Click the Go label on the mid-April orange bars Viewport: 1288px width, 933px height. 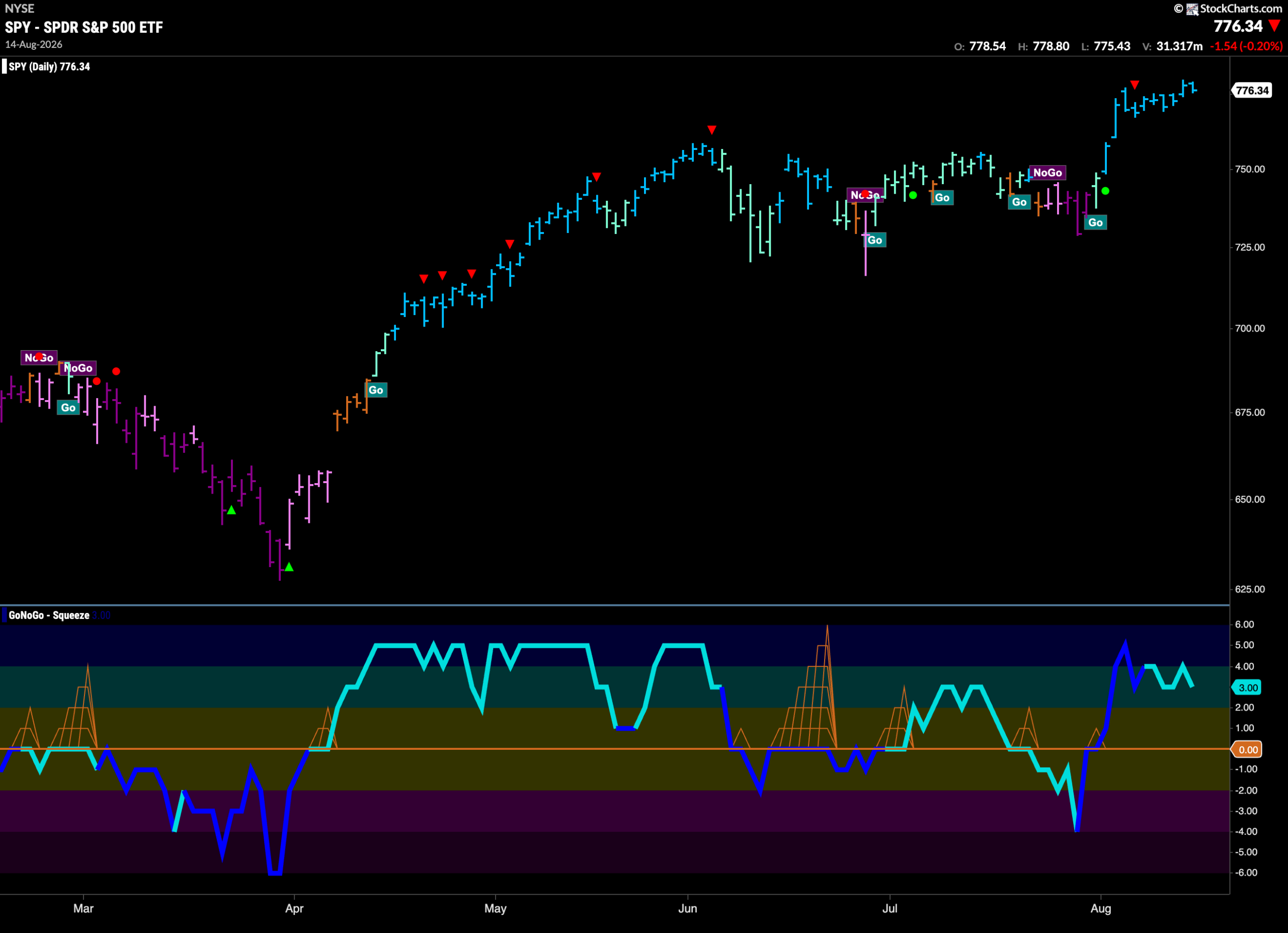tap(375, 390)
